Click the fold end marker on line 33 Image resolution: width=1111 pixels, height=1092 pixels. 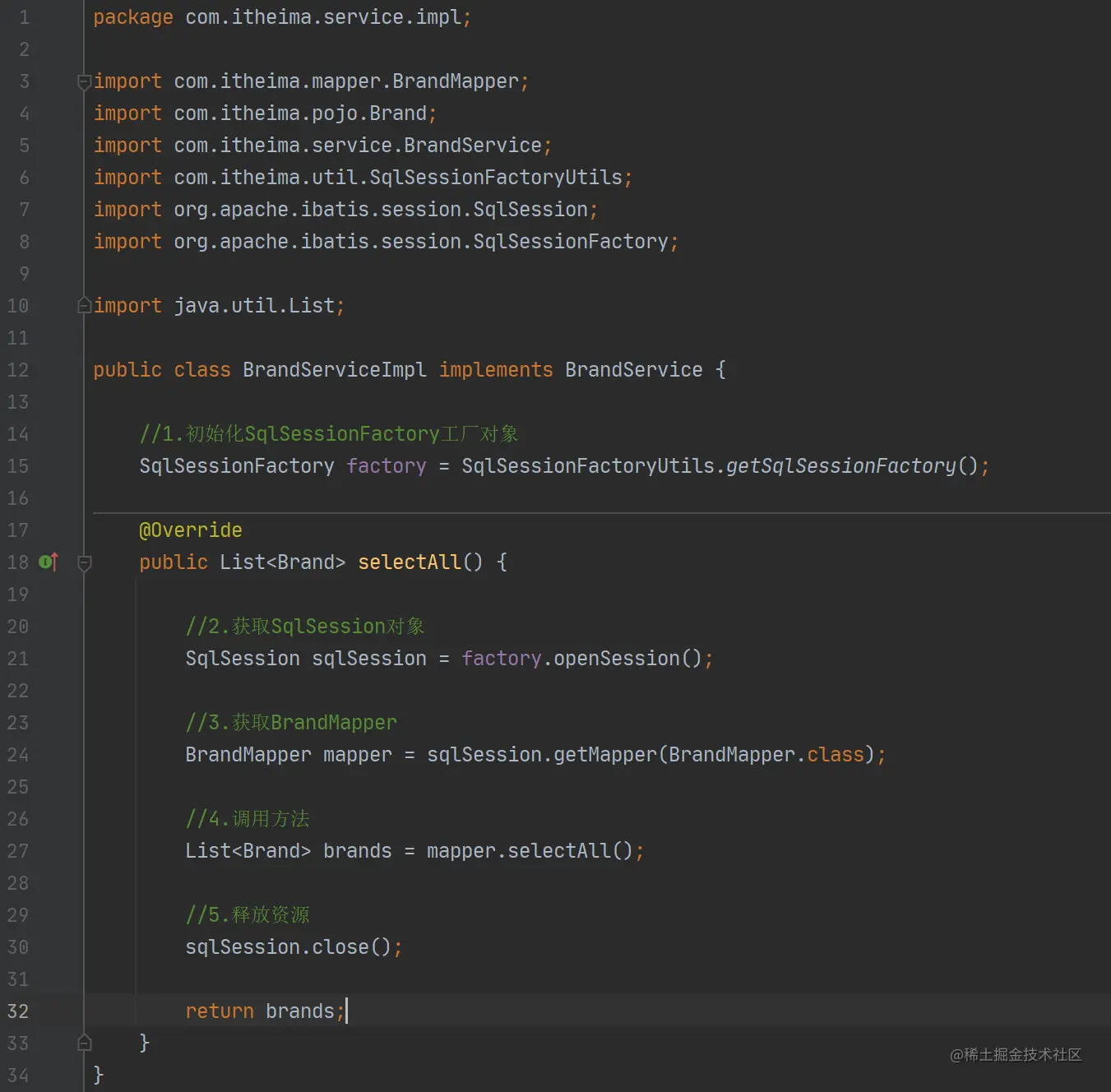click(x=84, y=1043)
